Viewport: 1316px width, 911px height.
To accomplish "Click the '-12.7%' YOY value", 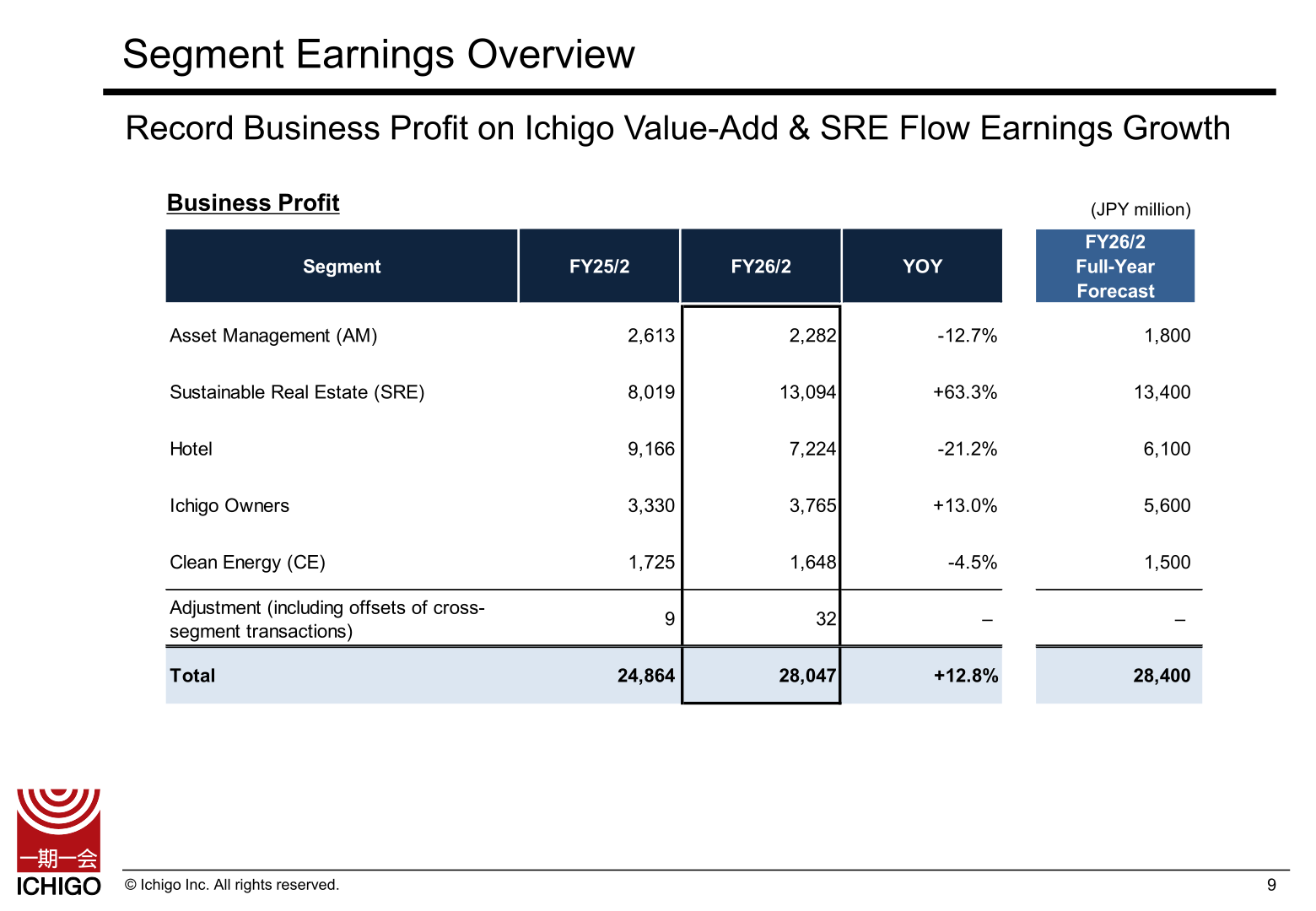I will pyautogui.click(x=967, y=336).
